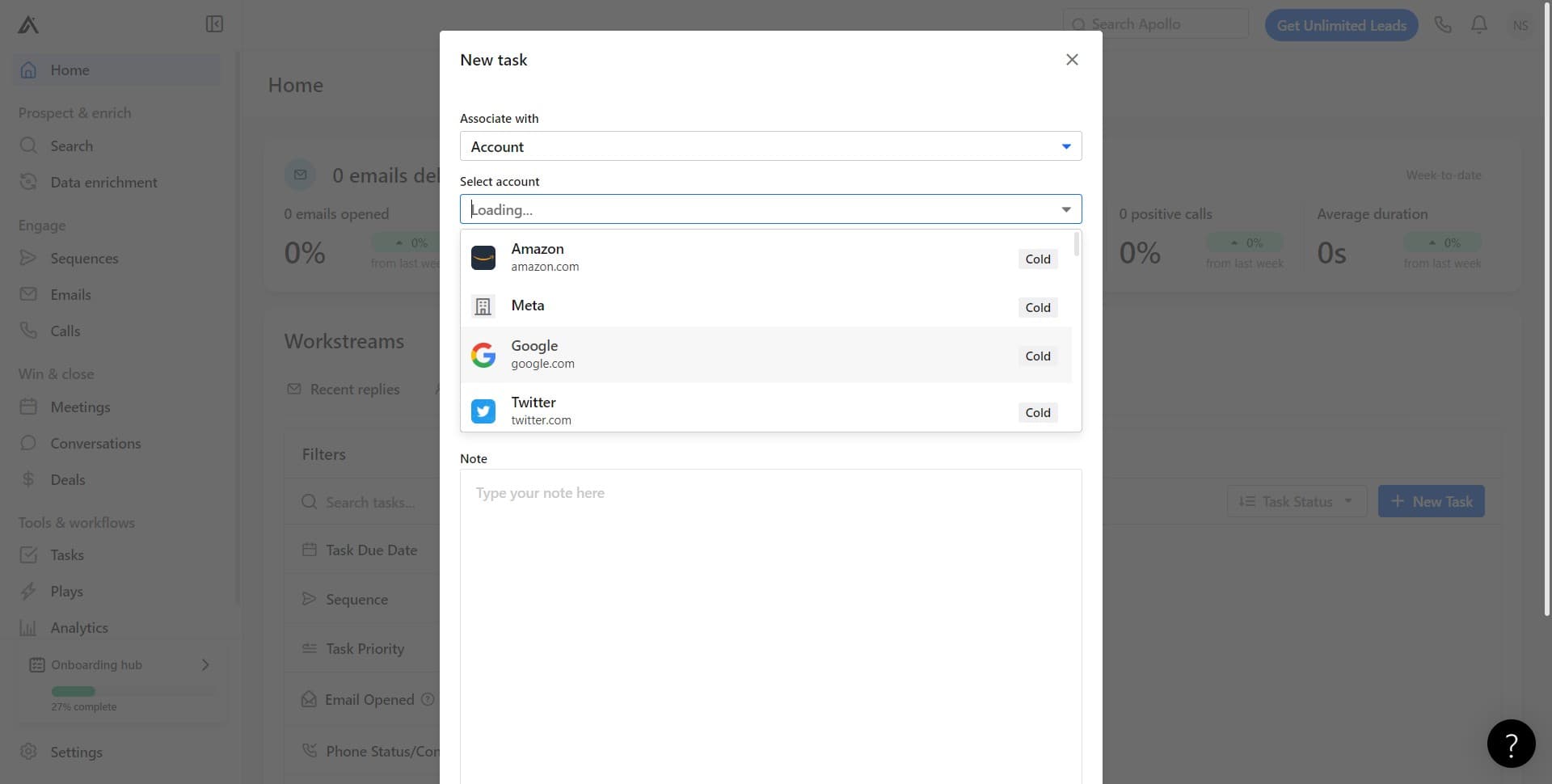Click the Meta building icon

[x=483, y=306]
